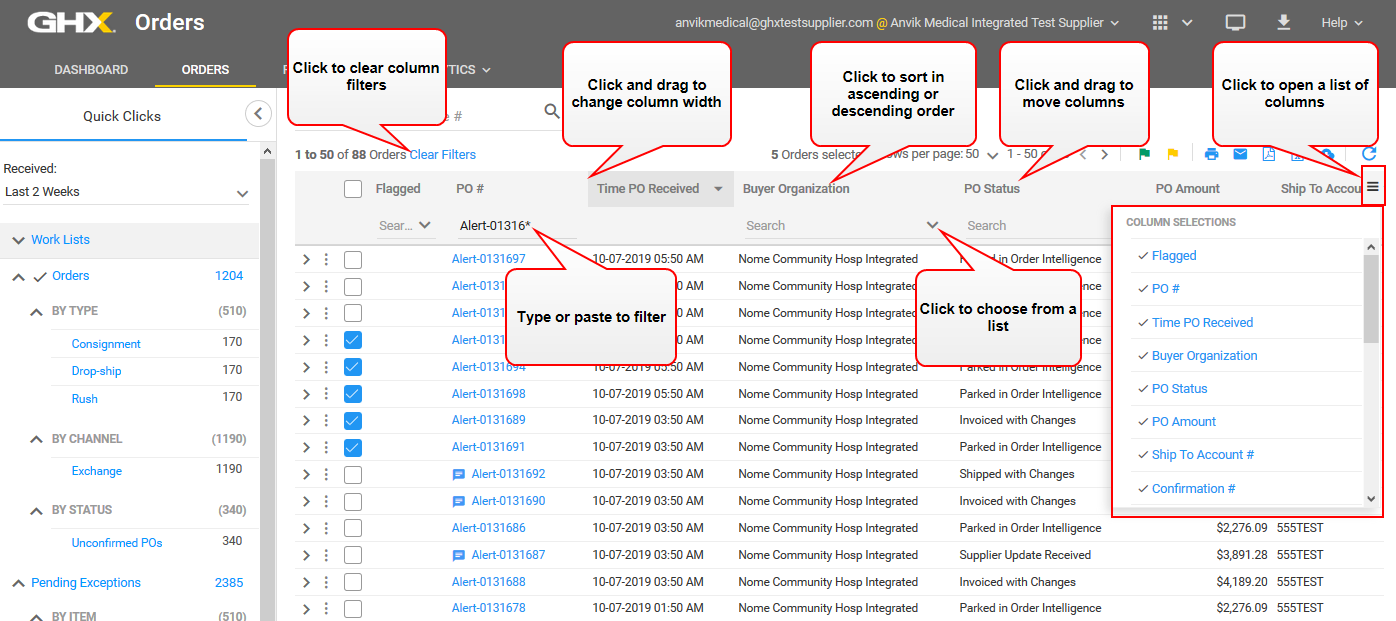Click sort arrow in Time PO Received header
Image resolution: width=1396 pixels, height=621 pixels.
click(718, 189)
